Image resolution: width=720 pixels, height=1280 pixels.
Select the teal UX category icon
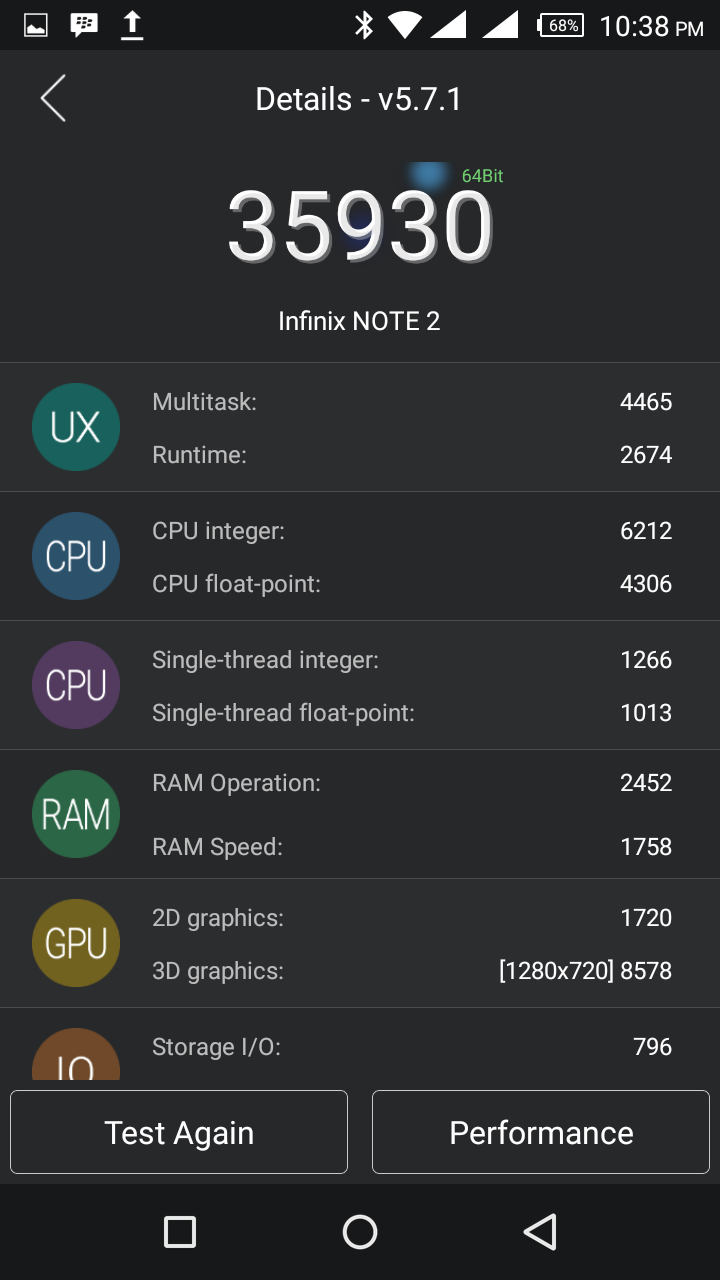pos(76,427)
